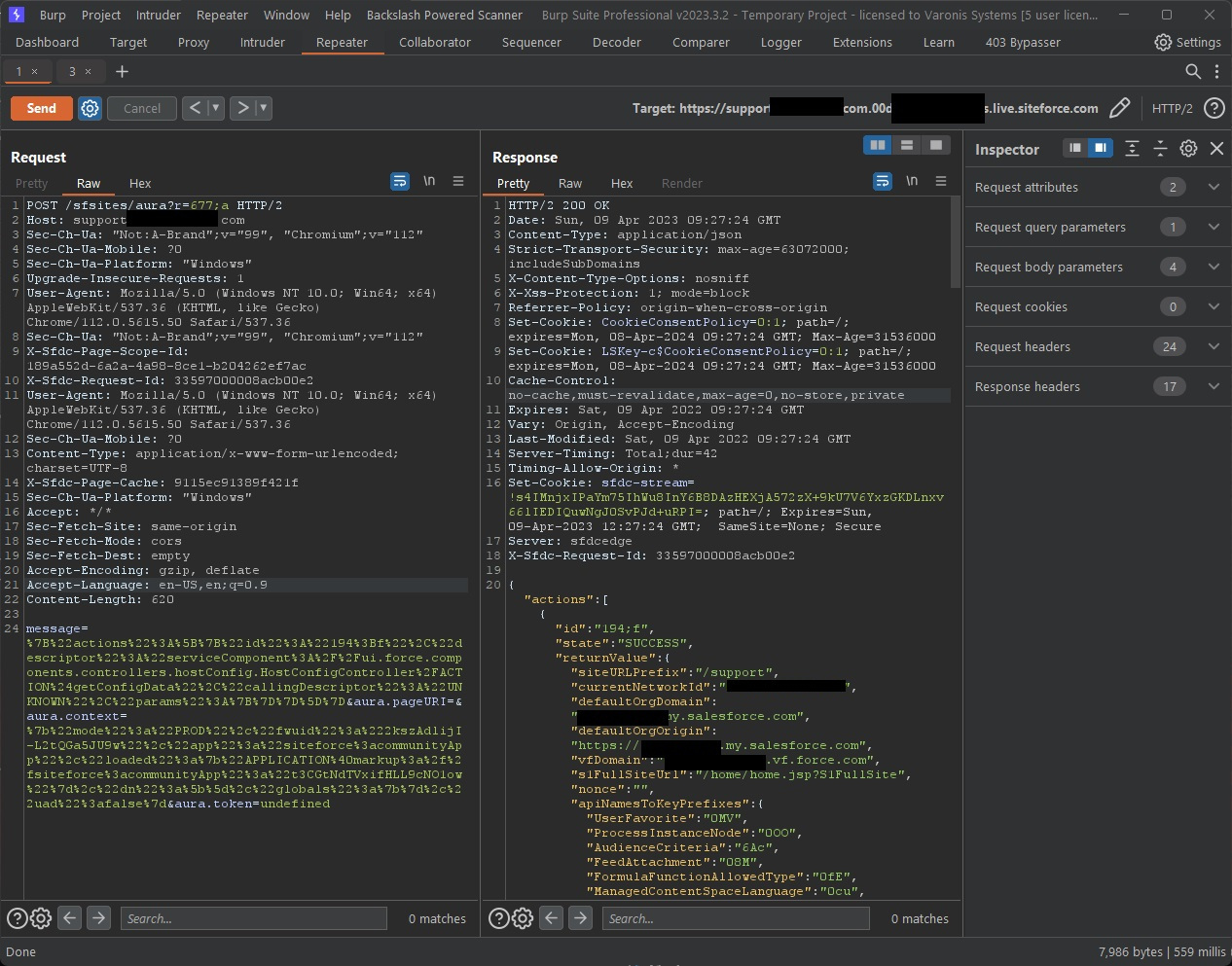Switch to the combined tabbed request/response layout
The width and height of the screenshot is (1232, 966).
click(936, 145)
